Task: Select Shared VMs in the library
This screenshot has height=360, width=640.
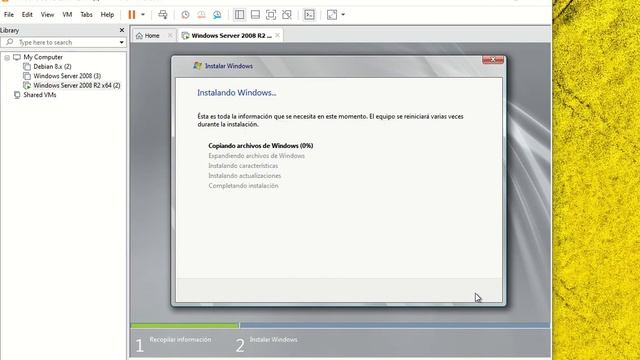Action: tap(40, 95)
